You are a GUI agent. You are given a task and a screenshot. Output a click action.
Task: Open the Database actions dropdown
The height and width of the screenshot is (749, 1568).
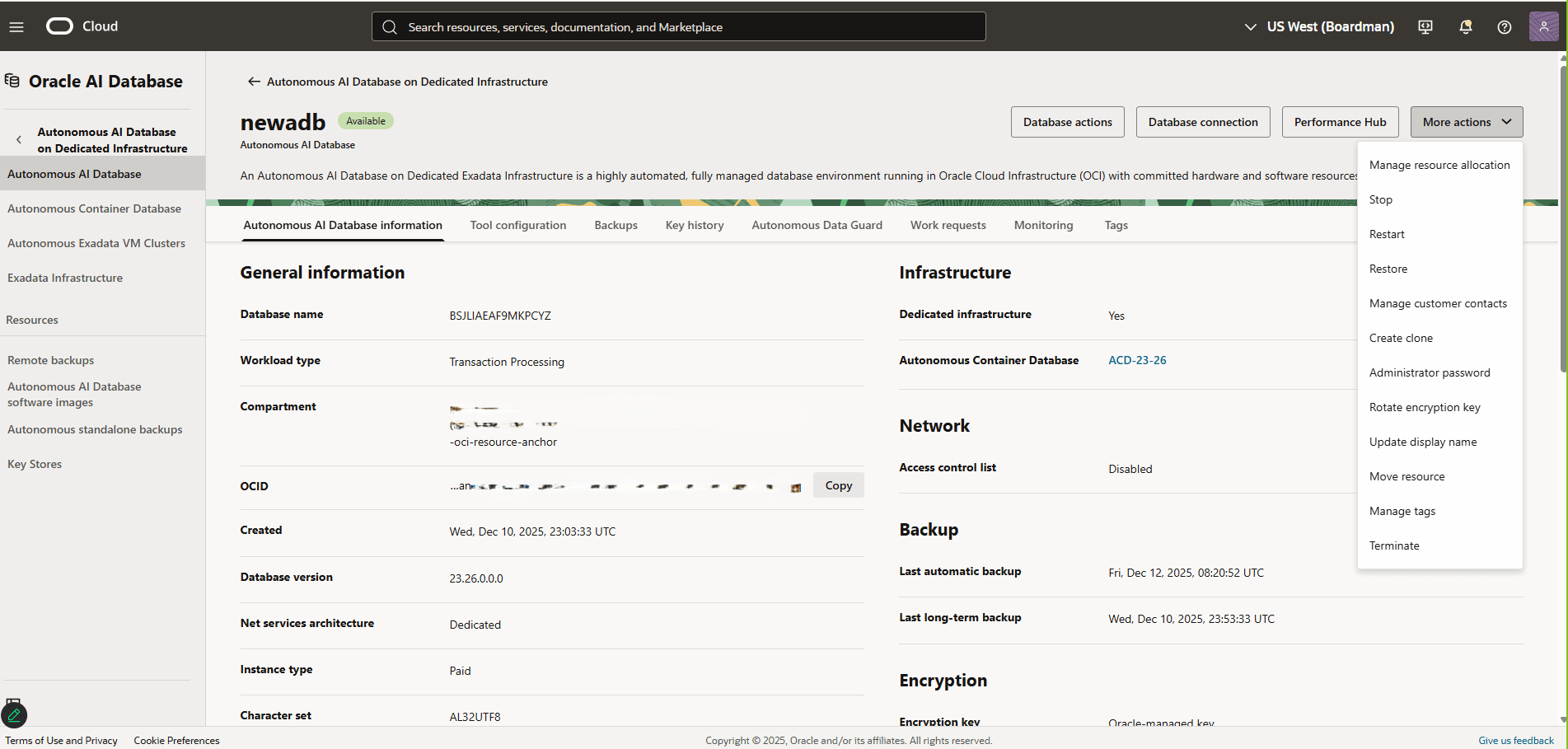click(x=1067, y=121)
